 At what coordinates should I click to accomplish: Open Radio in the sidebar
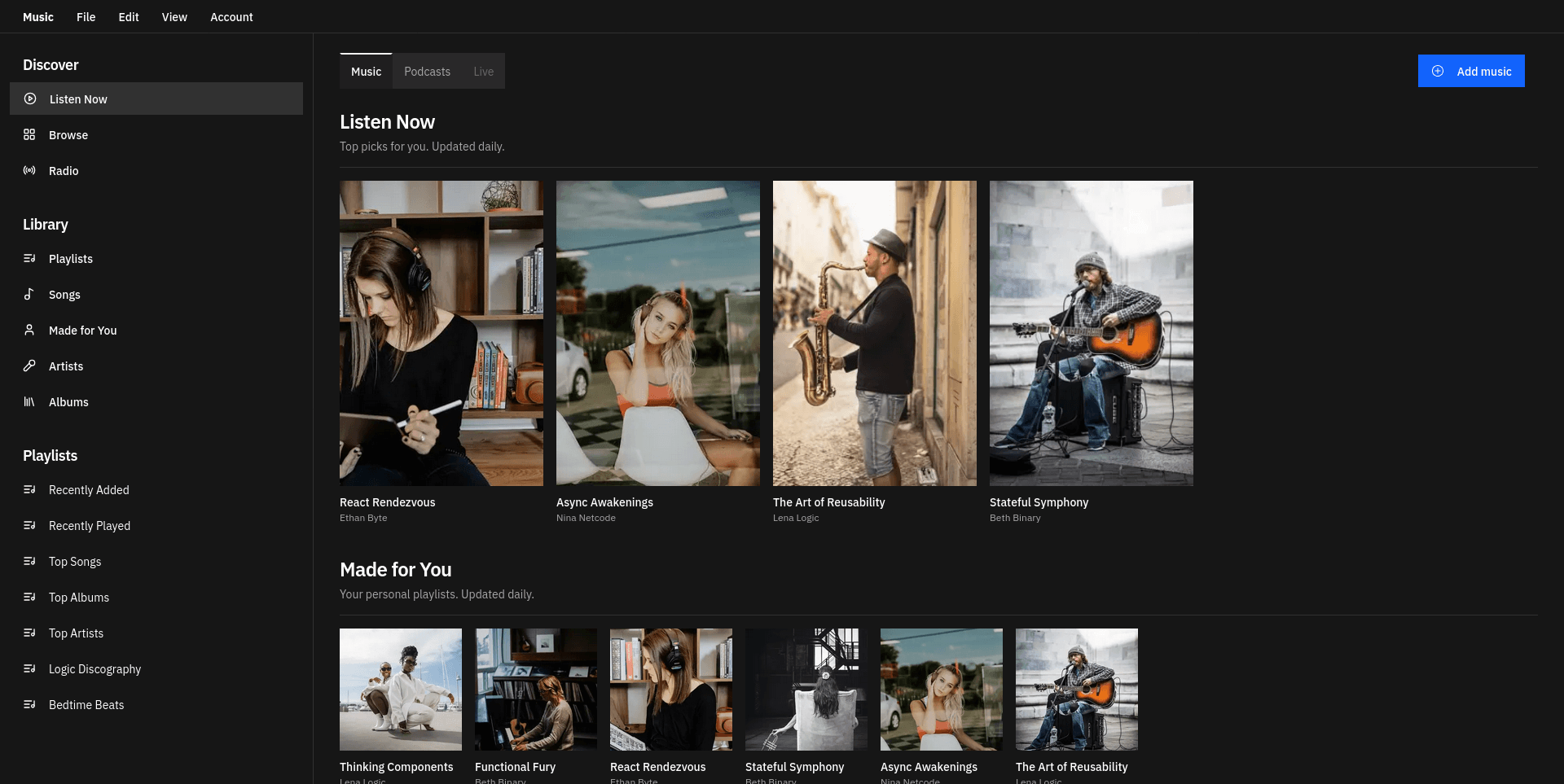tap(156, 170)
